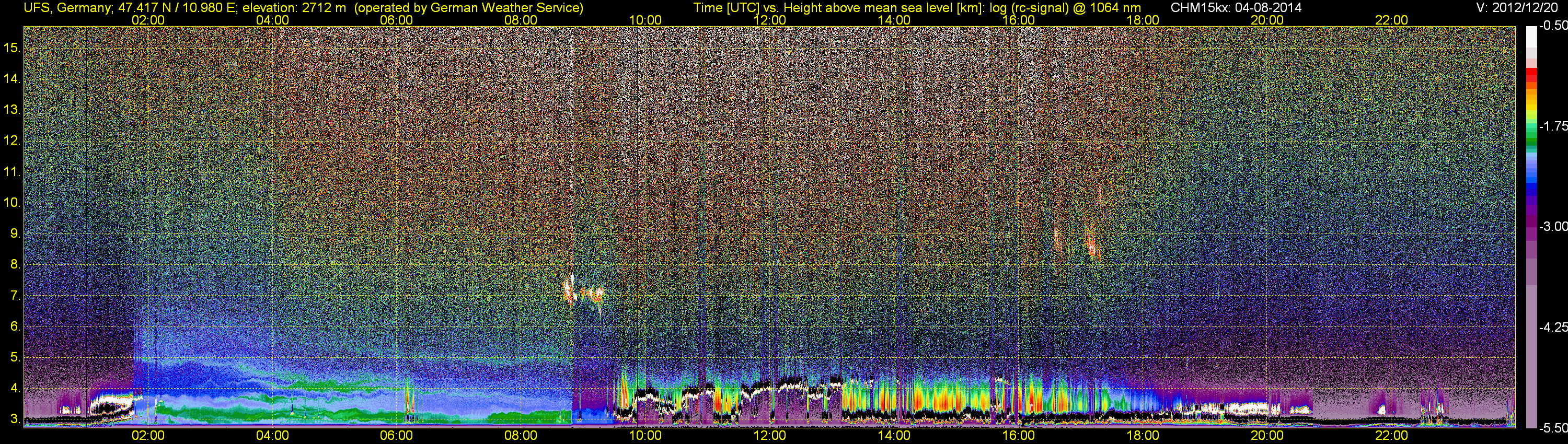Click the "4." km height axis label

[15, 388]
